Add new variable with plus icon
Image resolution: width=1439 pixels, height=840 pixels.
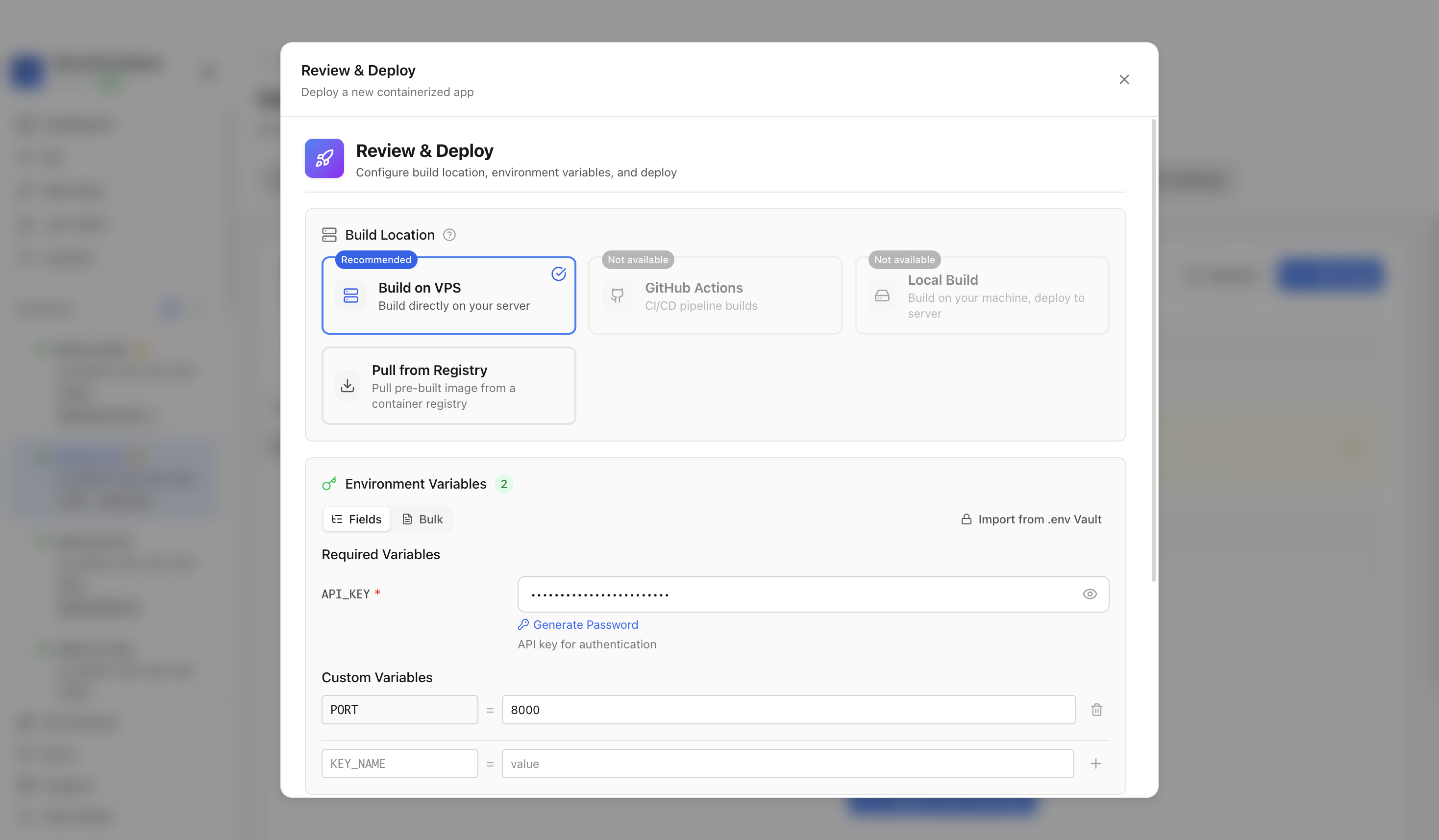click(1095, 764)
